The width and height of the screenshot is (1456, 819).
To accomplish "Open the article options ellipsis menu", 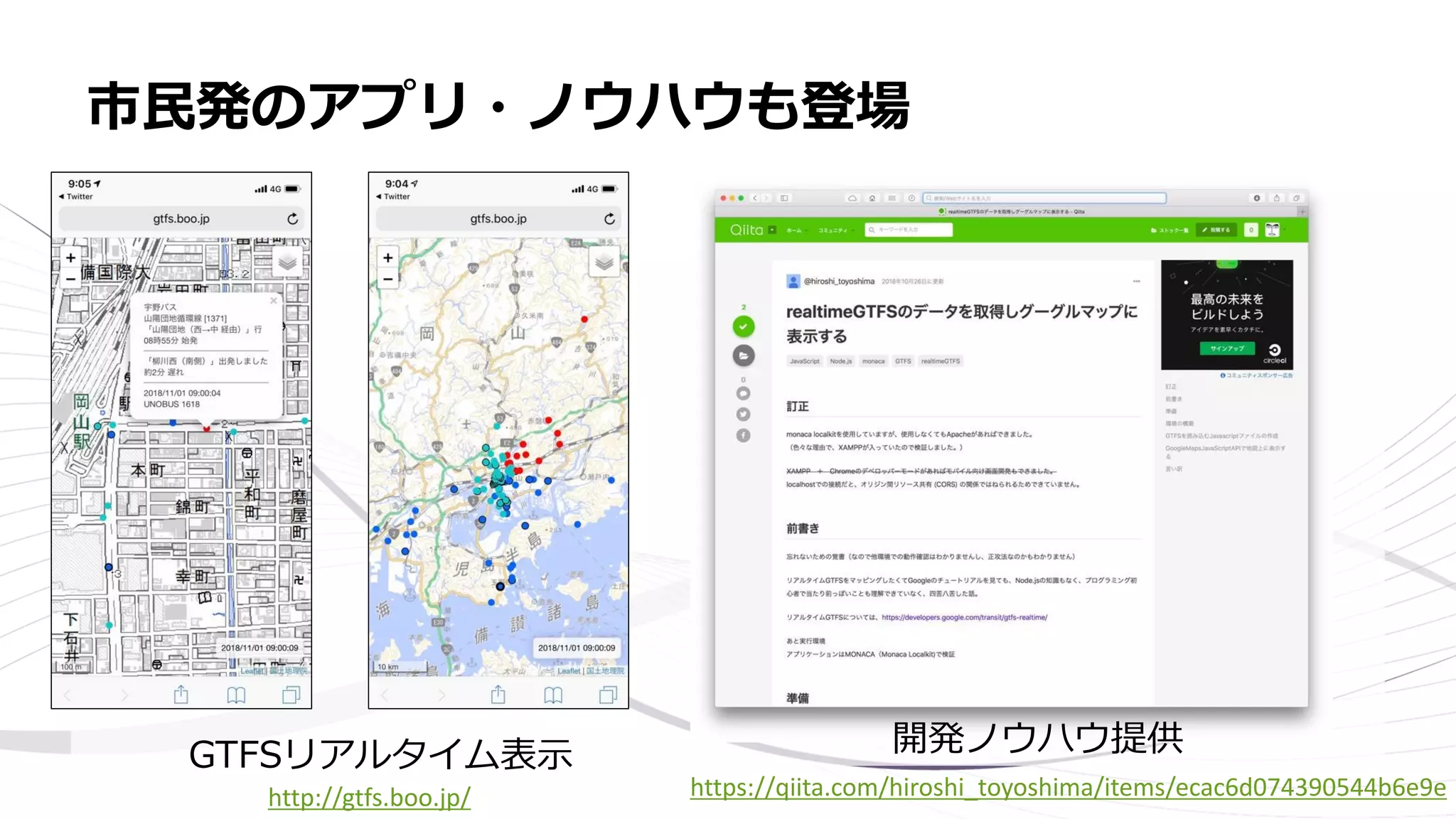I will coord(1136,282).
